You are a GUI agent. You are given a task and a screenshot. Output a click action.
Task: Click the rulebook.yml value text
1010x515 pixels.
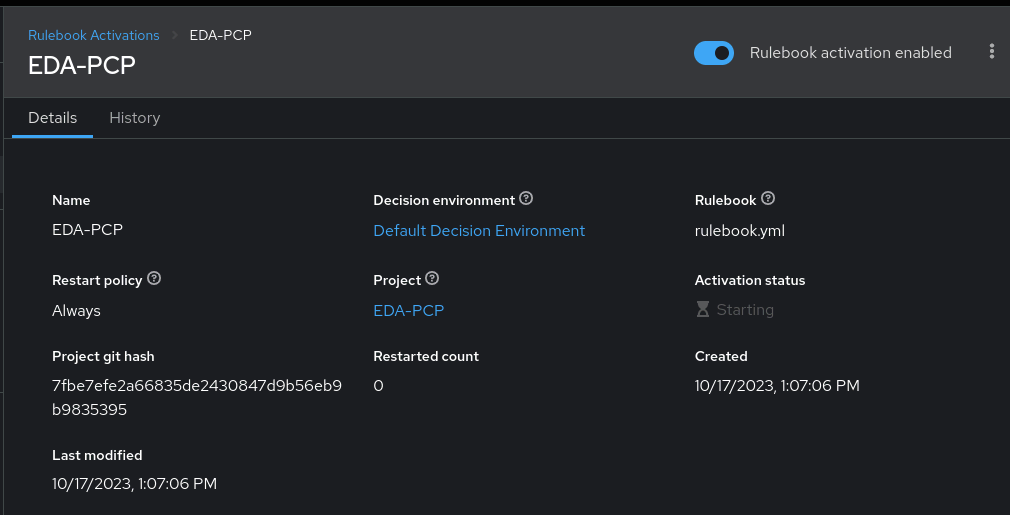739,231
